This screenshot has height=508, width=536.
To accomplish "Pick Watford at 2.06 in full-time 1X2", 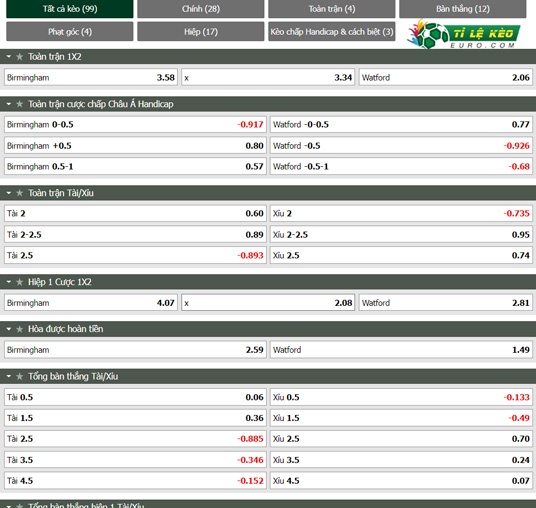I will click(445, 77).
